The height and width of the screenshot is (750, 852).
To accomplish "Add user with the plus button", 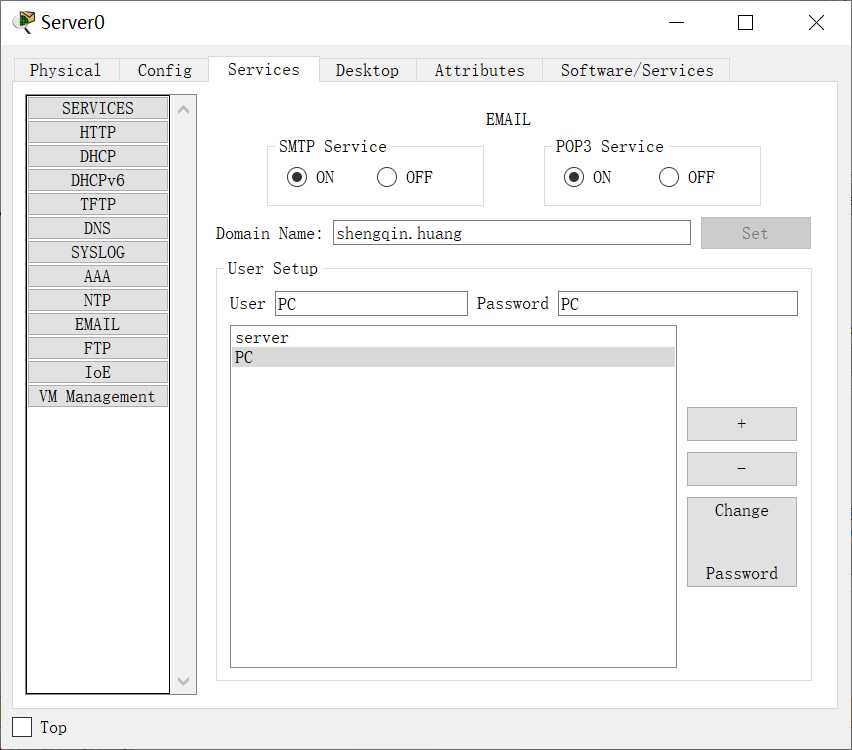I will point(742,424).
